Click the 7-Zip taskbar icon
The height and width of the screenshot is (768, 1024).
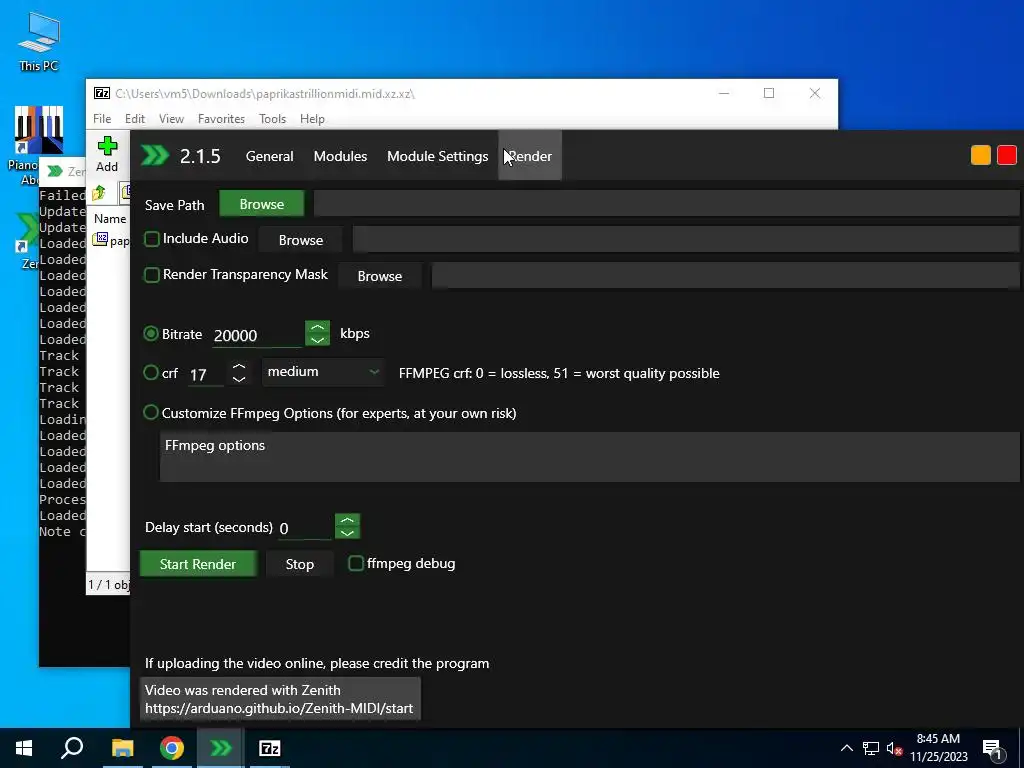click(x=270, y=748)
